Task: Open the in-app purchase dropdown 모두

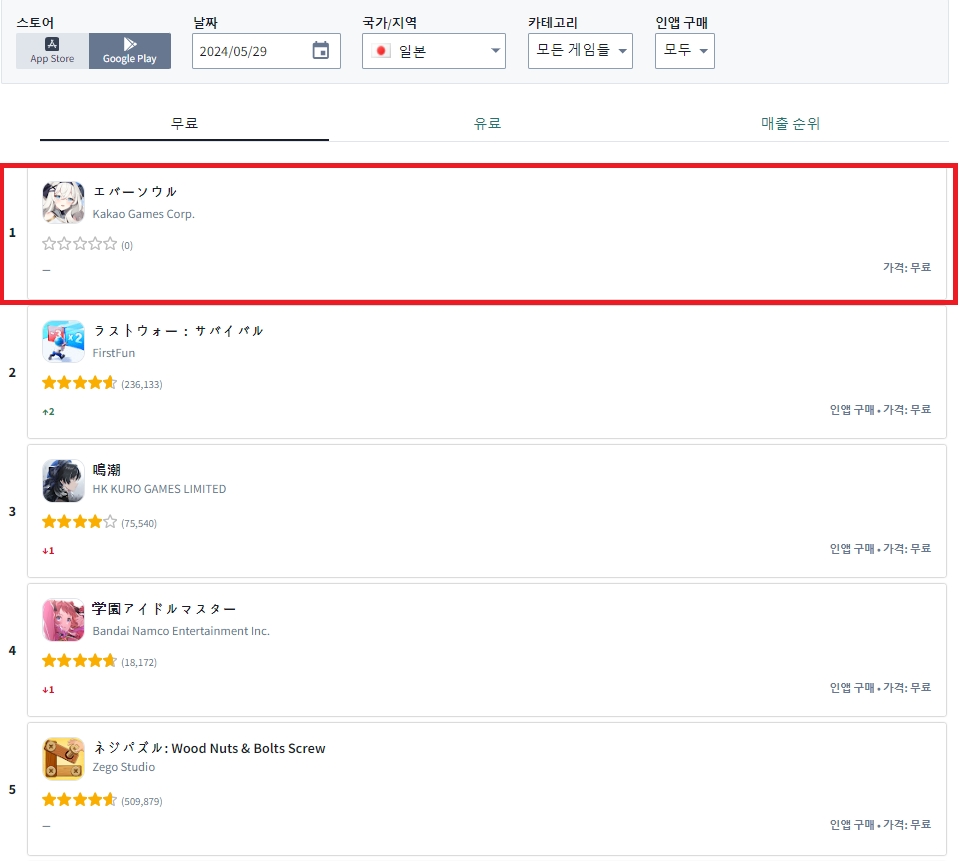Action: pyautogui.click(x=685, y=51)
